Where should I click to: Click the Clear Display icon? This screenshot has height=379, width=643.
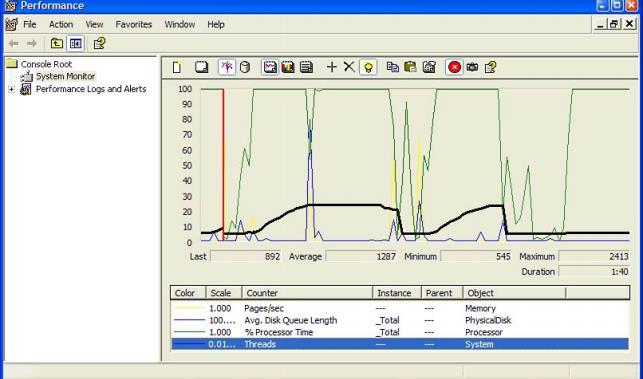[201, 67]
